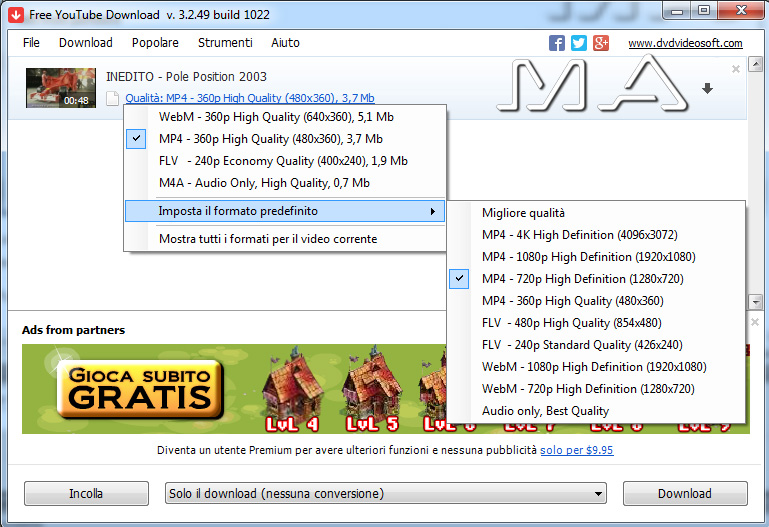The width and height of the screenshot is (769, 527).
Task: Click the solo per $9.95 premium link
Action: (577, 450)
